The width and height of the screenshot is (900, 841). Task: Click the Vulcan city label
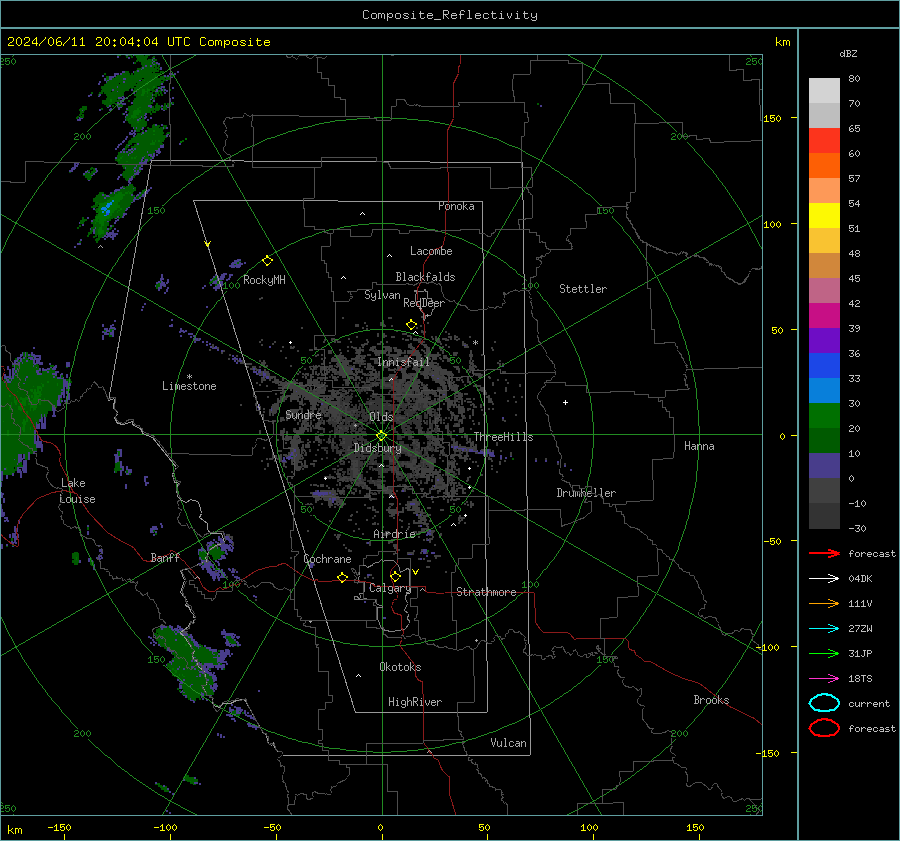tap(508, 743)
